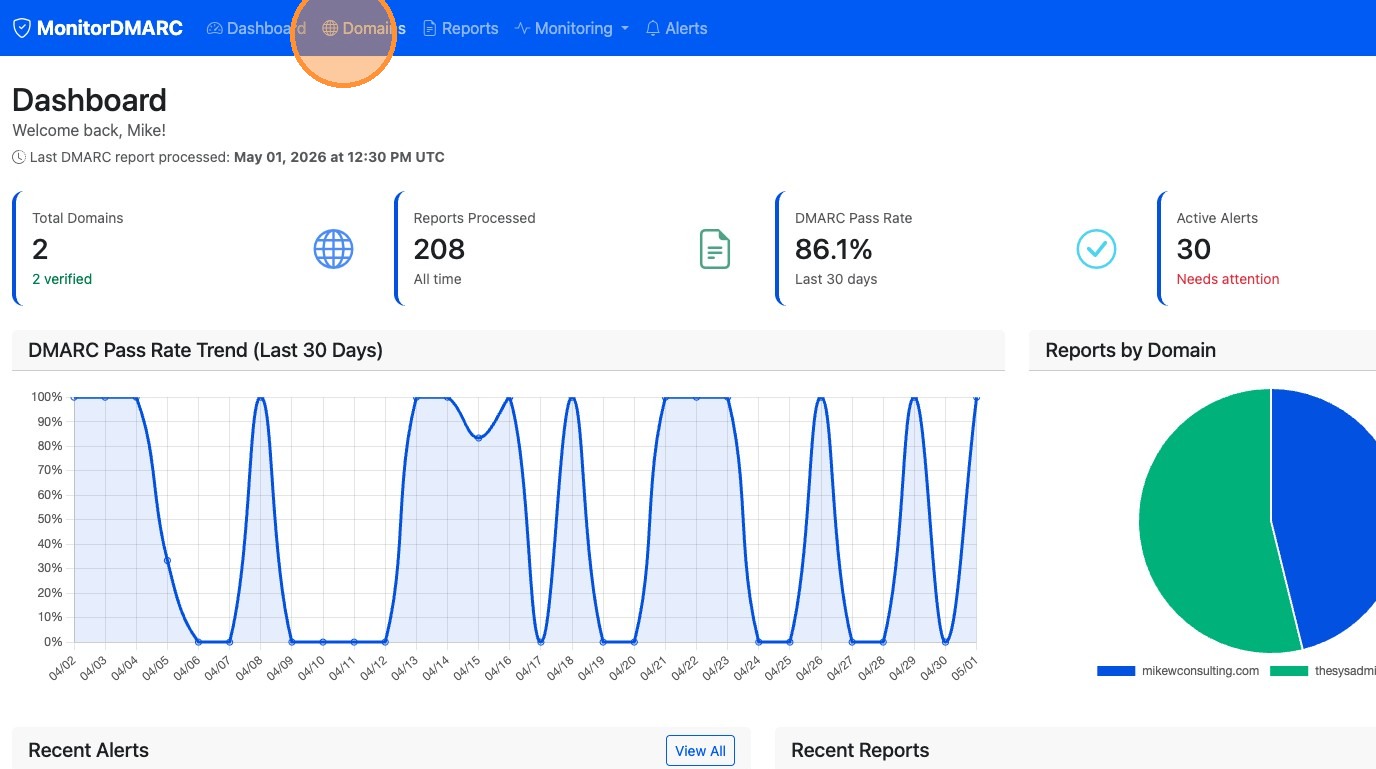Open the Dashboard nav item
The image size is (1376, 769).
tap(256, 28)
